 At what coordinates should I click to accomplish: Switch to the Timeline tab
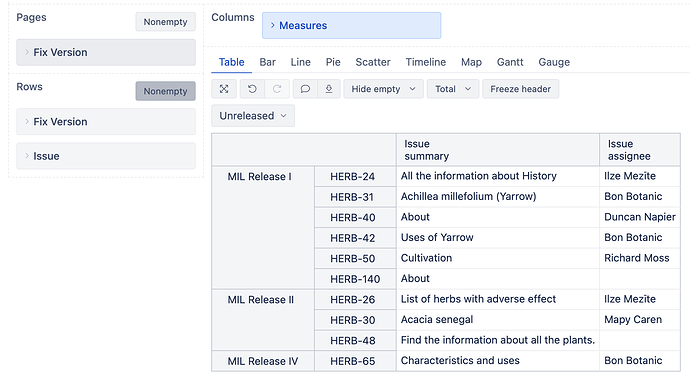click(426, 62)
